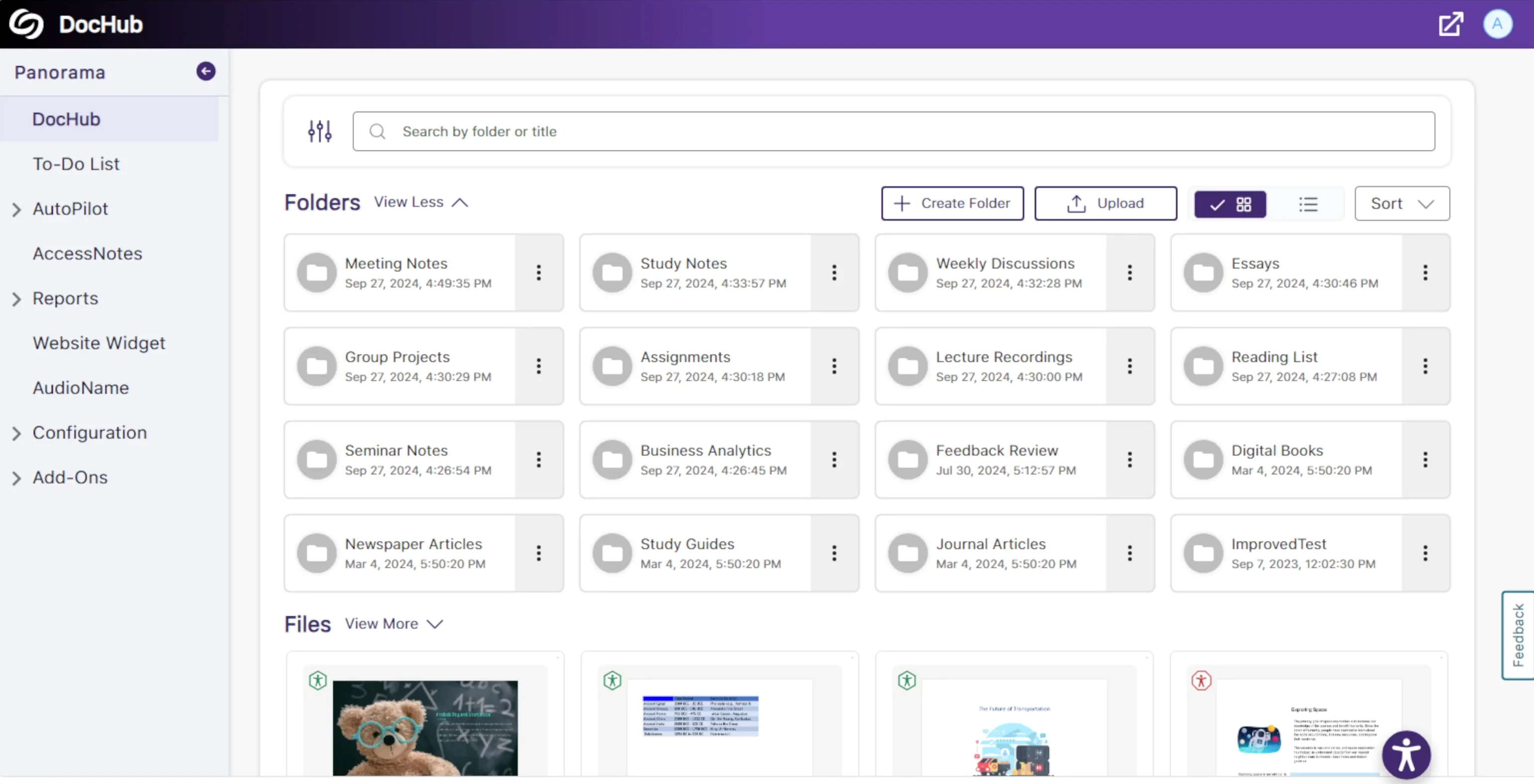Open Meeting Notes folder options menu

538,273
